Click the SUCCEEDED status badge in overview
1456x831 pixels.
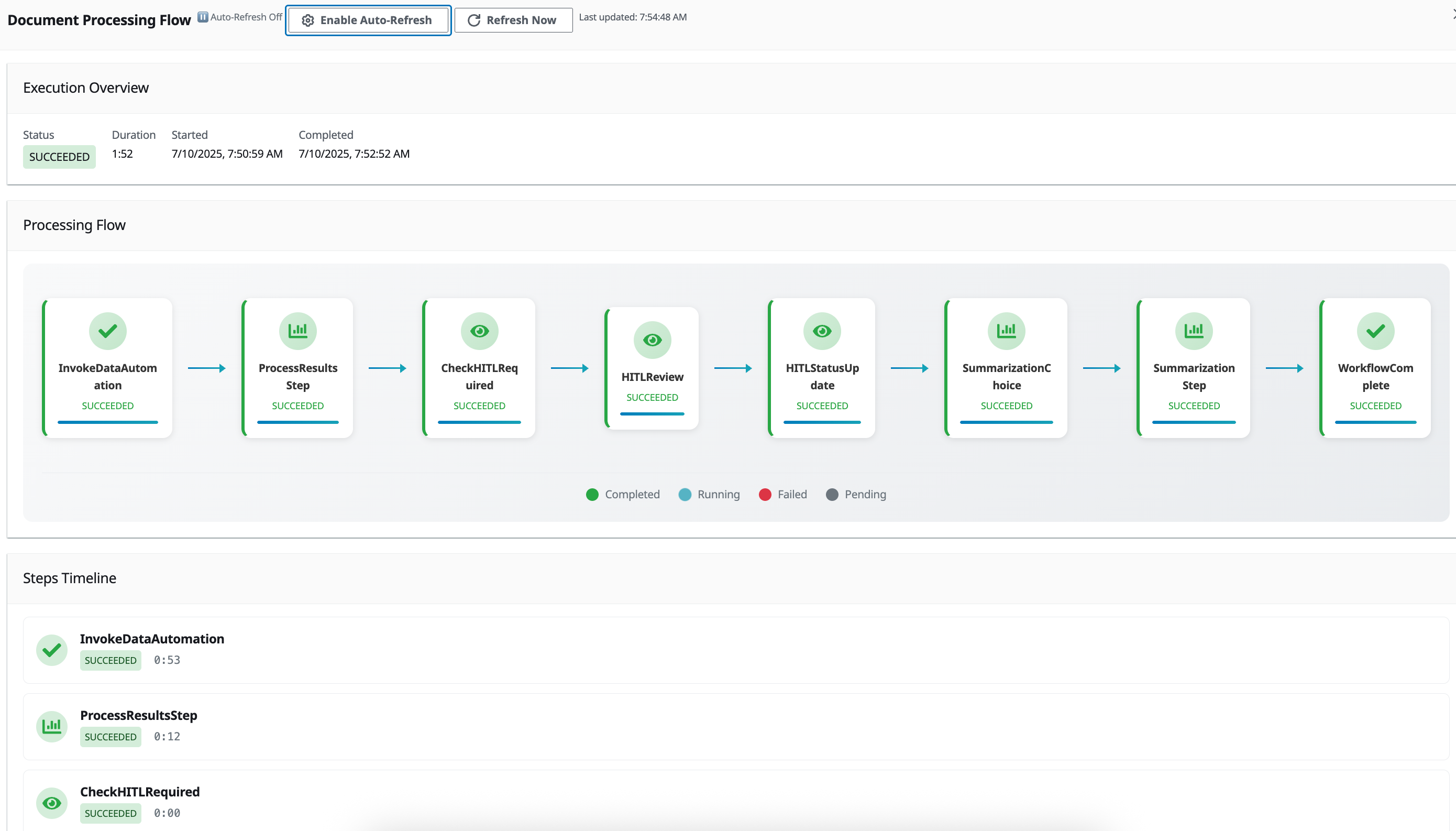click(59, 157)
